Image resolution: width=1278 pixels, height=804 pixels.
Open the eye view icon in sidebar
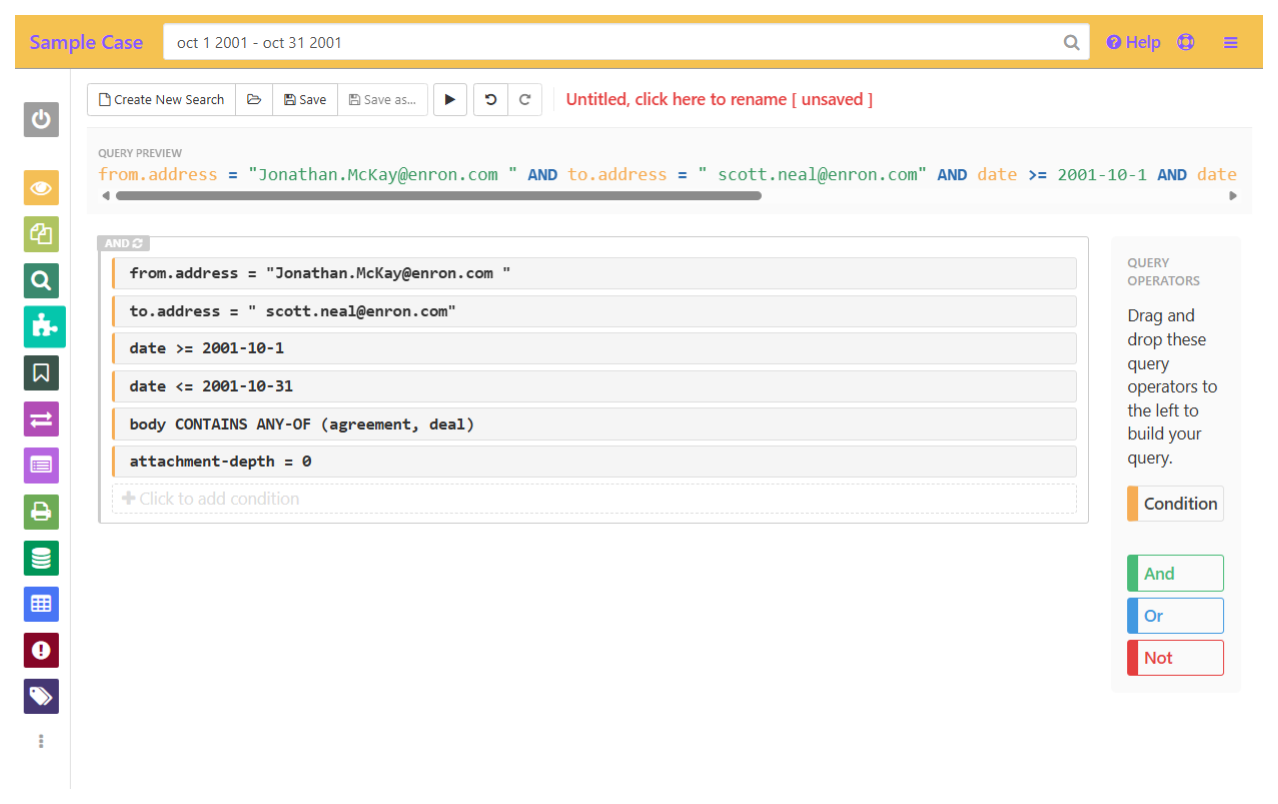tap(41, 188)
